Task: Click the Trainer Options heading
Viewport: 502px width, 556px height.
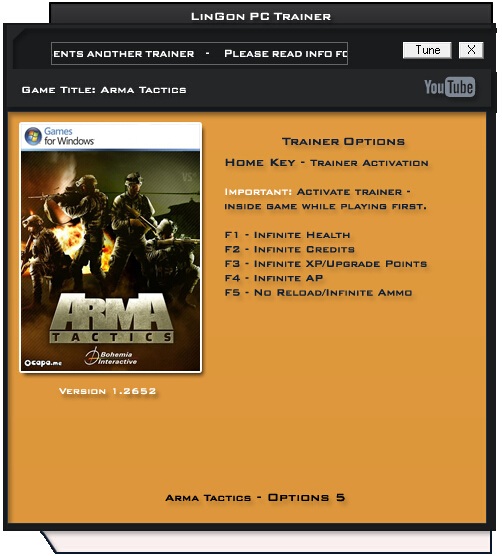Action: tap(343, 141)
